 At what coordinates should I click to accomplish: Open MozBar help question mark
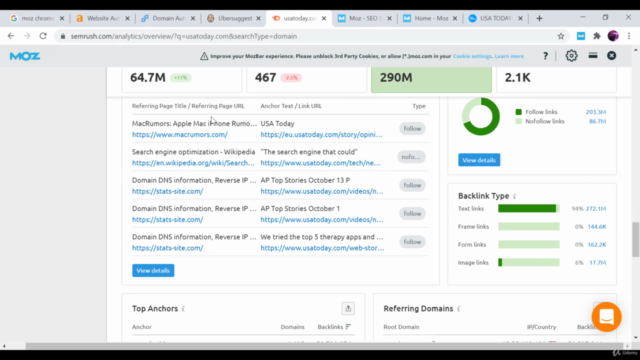point(545,56)
